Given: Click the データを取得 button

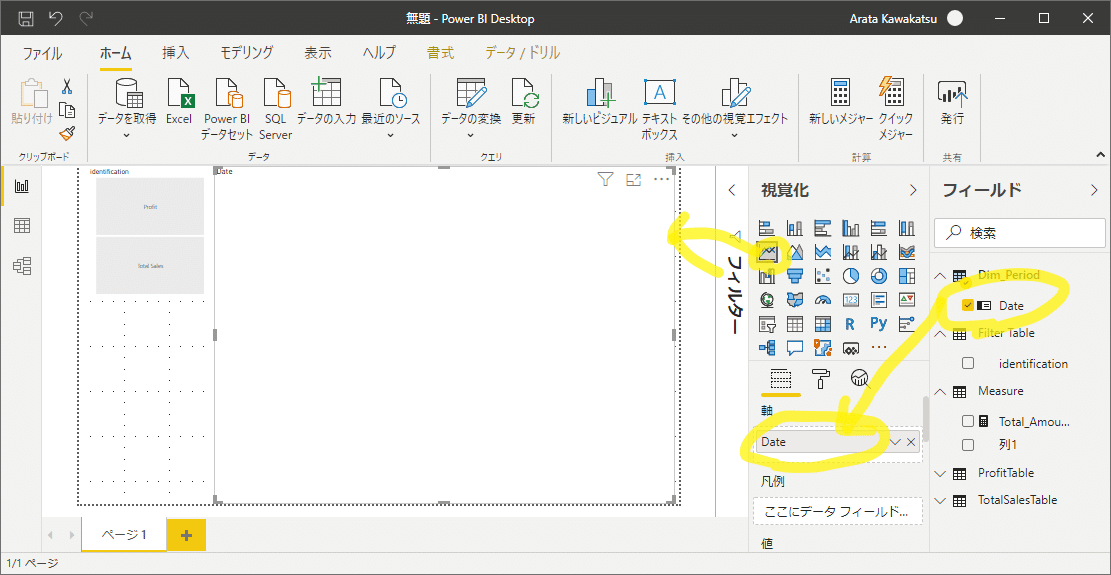Looking at the screenshot, I should click(x=127, y=108).
